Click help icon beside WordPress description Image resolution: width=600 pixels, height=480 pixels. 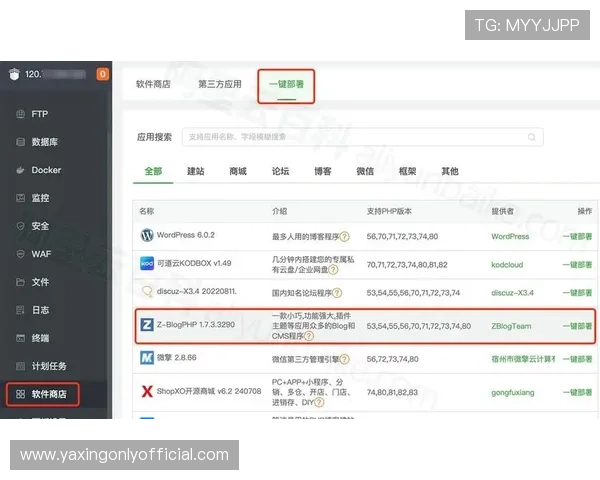click(344, 237)
